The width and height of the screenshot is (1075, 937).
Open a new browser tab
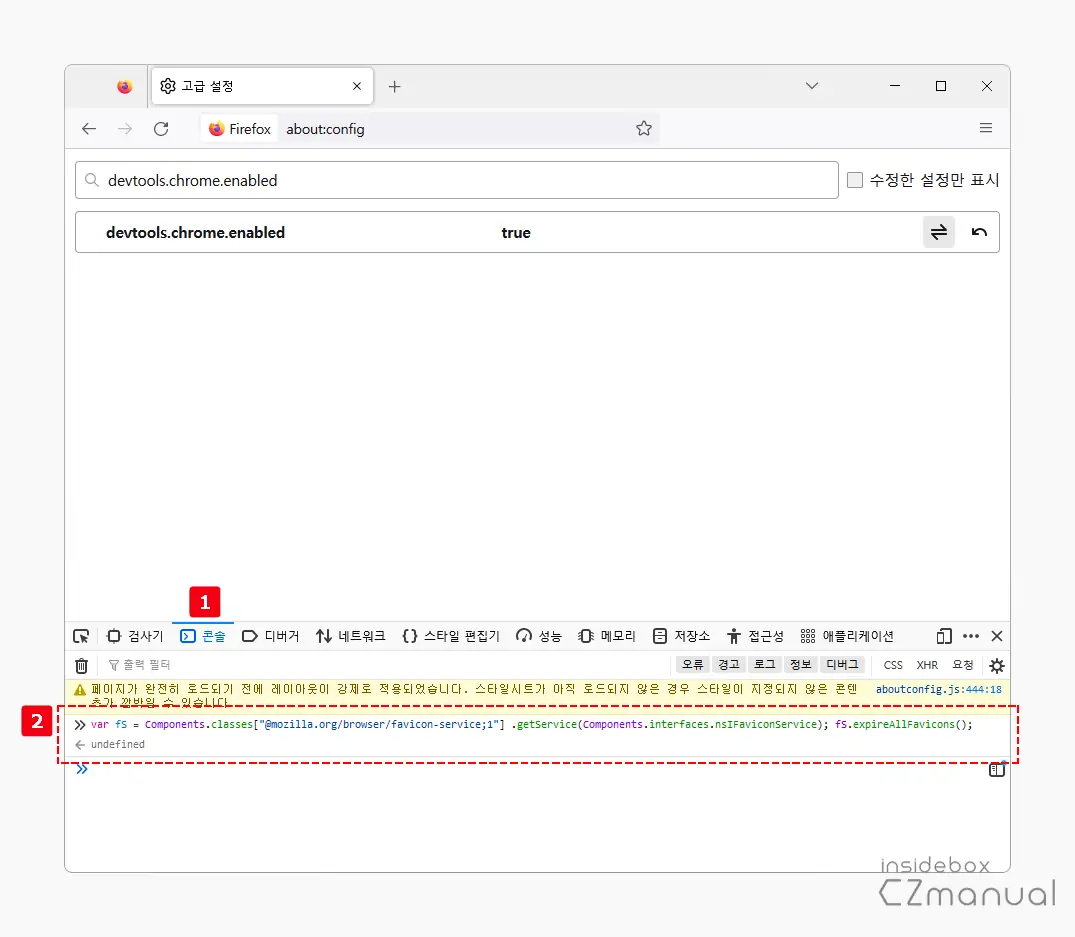tap(394, 87)
